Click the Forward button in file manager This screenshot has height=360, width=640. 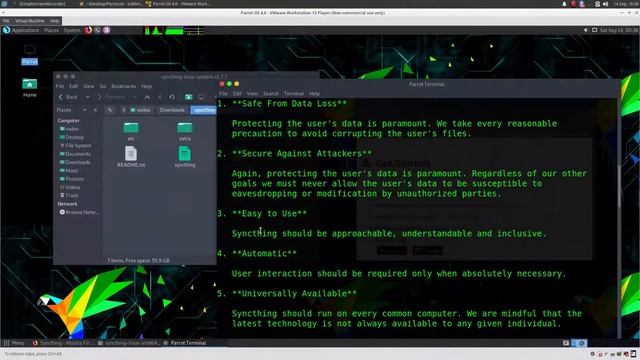tap(111, 97)
